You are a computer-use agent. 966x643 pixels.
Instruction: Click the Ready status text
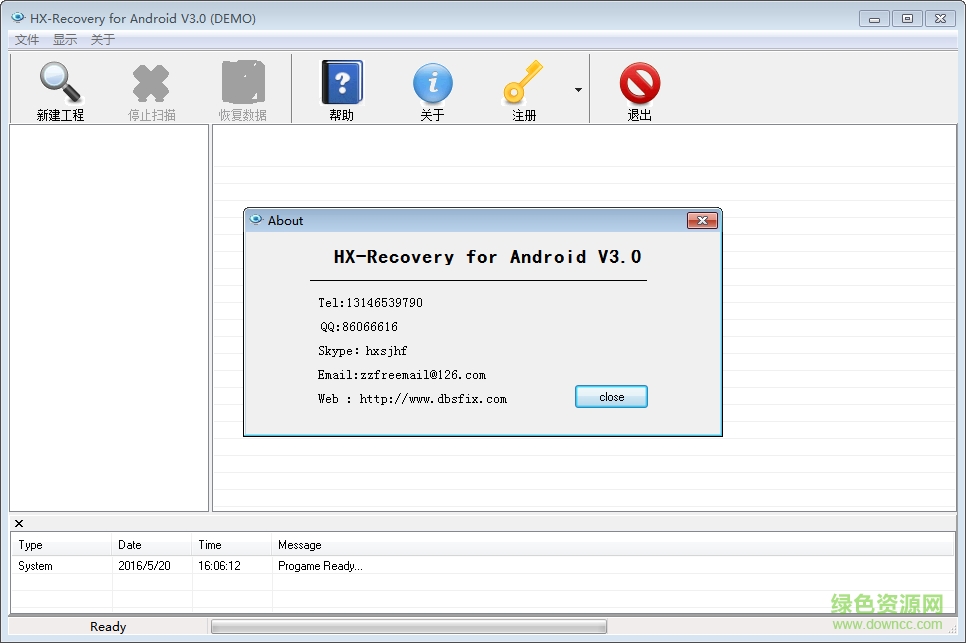pyautogui.click(x=108, y=627)
